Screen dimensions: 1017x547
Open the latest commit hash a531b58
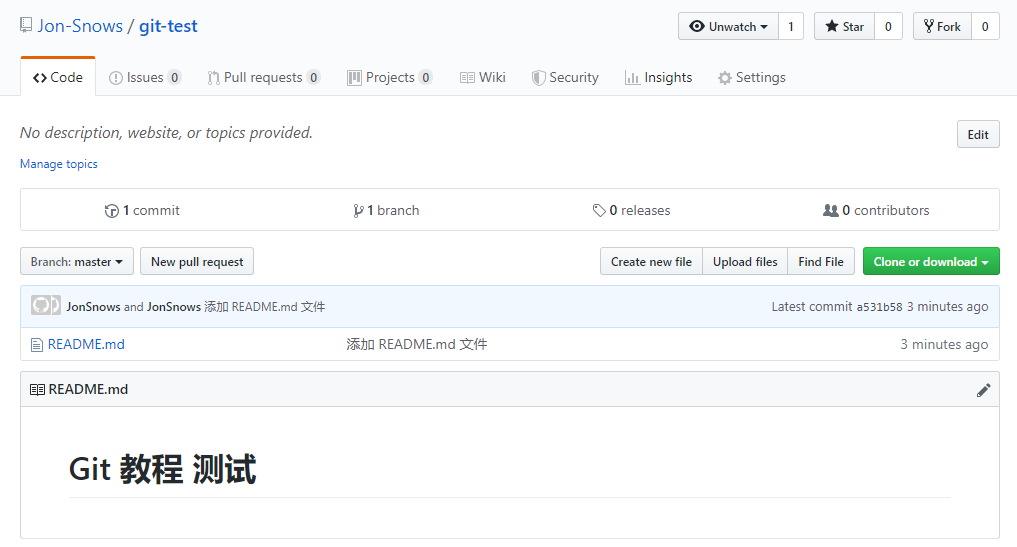point(879,307)
